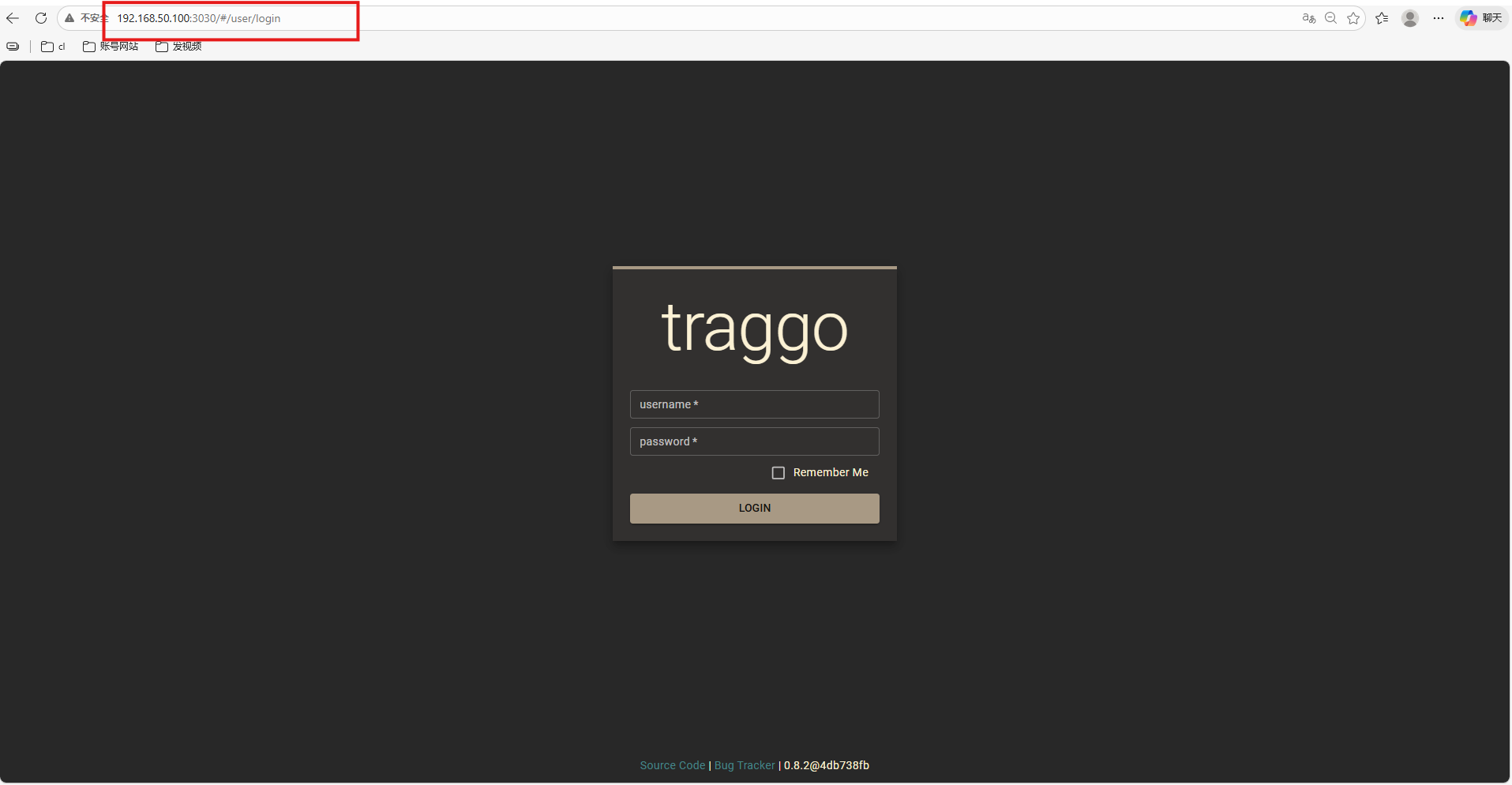1512x785 pixels.
Task: Open the favorites list icon
Action: [x=1382, y=18]
